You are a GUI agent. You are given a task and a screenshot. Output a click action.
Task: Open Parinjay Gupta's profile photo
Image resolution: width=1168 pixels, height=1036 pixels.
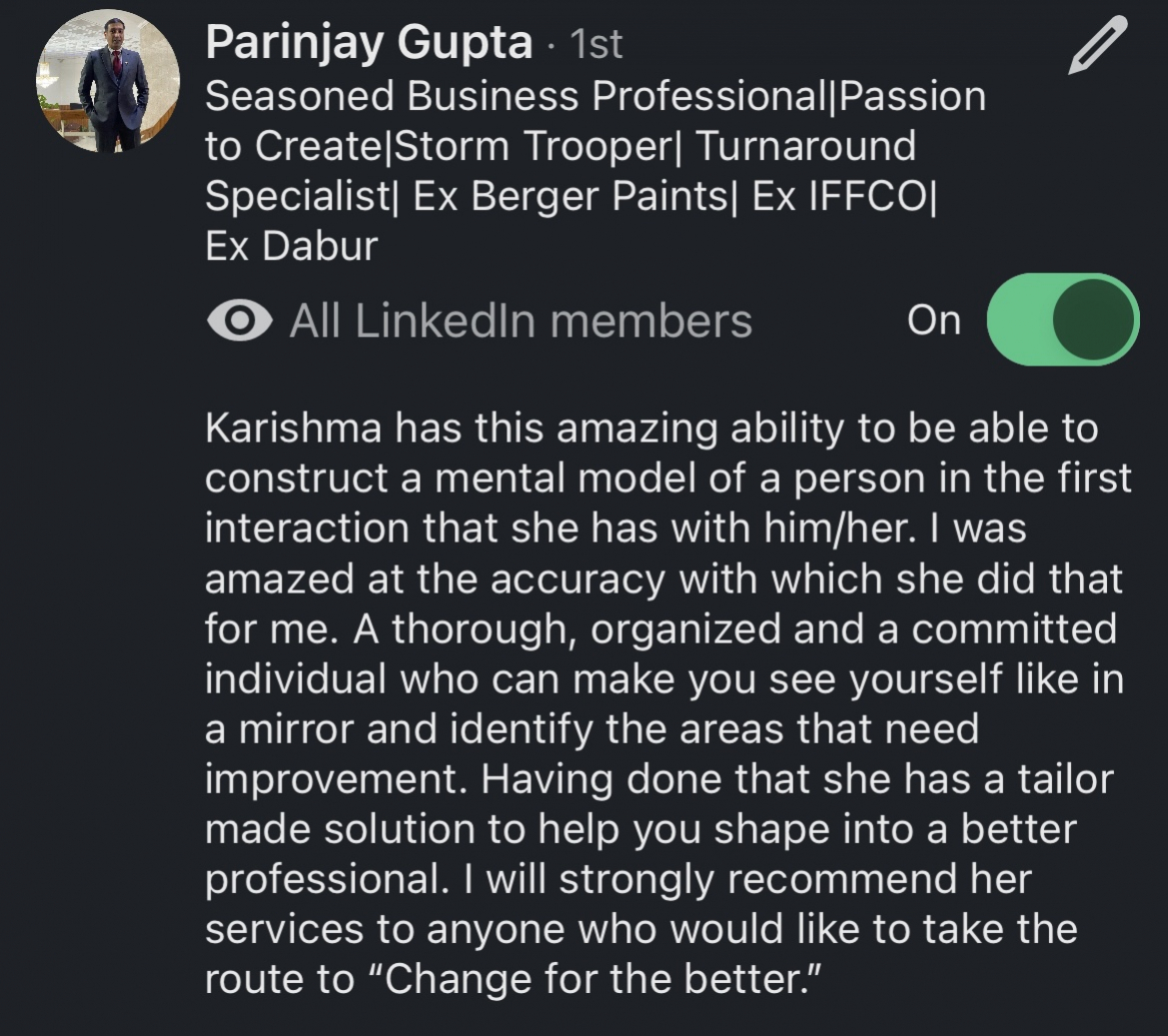(108, 82)
